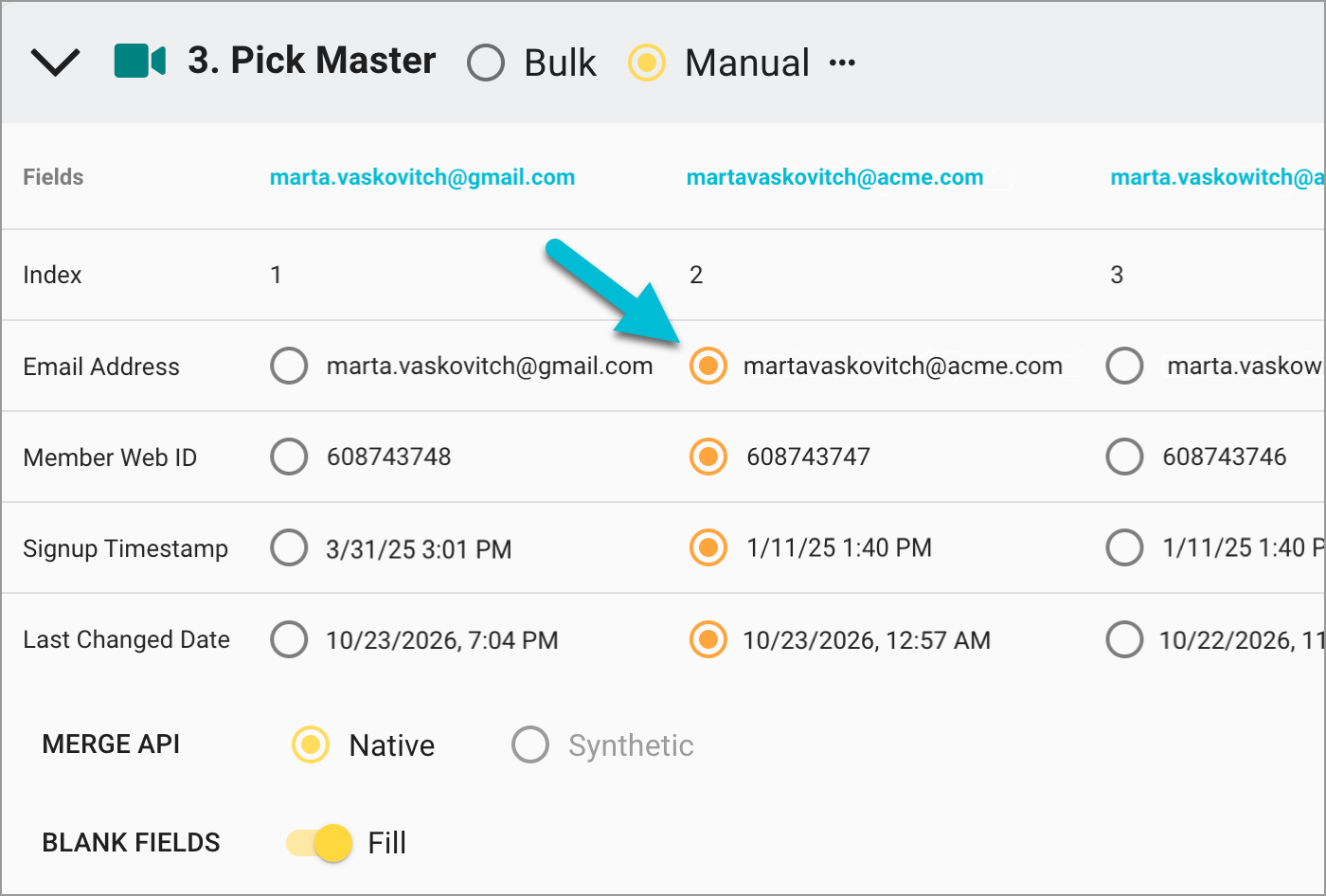Click the "MERGE API" label
The width and height of the screenshot is (1326, 896).
[111, 744]
